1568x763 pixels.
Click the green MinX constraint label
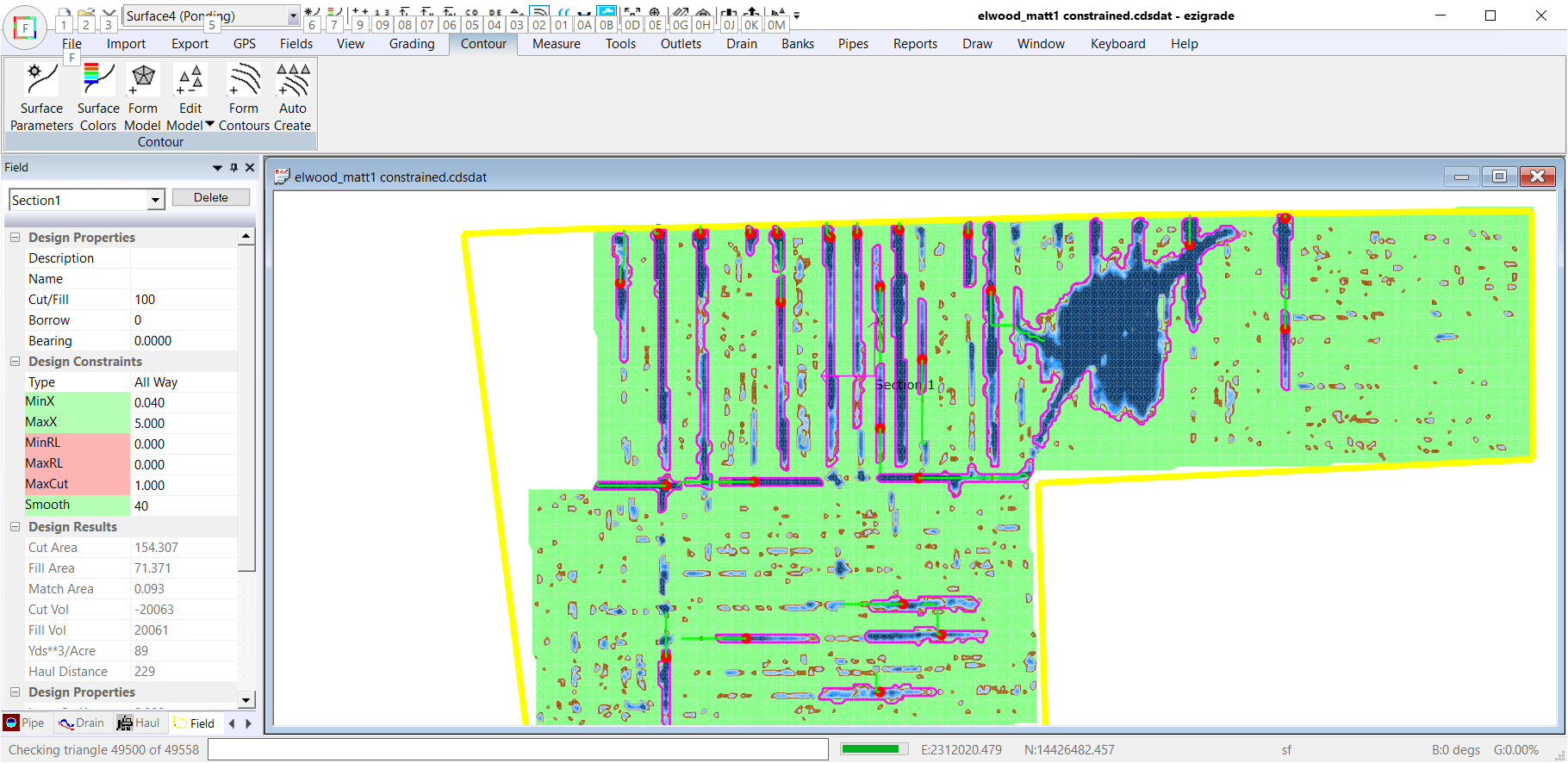click(x=78, y=402)
